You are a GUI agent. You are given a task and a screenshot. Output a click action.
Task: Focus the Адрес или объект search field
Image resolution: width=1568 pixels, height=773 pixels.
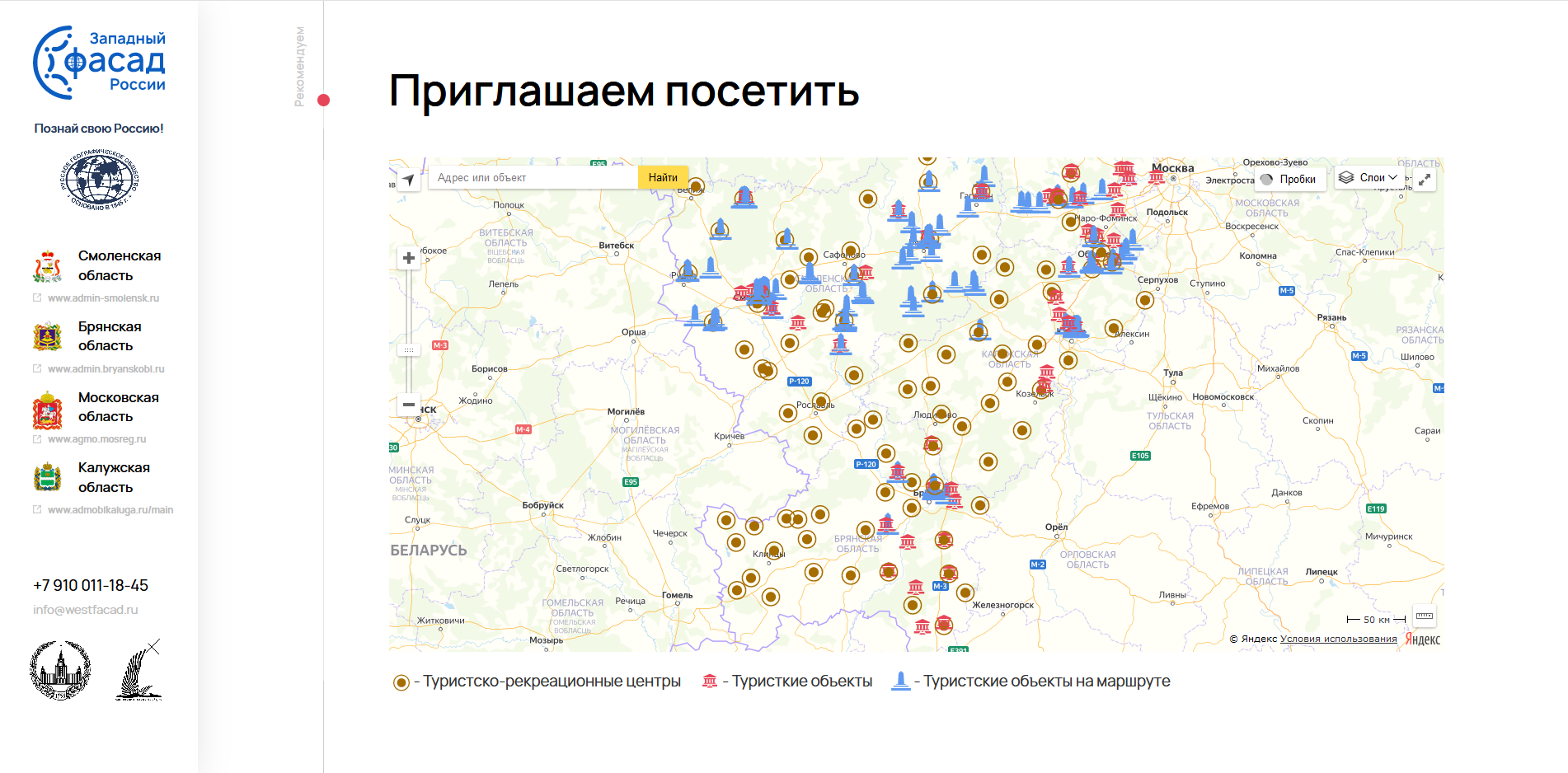pos(533,178)
